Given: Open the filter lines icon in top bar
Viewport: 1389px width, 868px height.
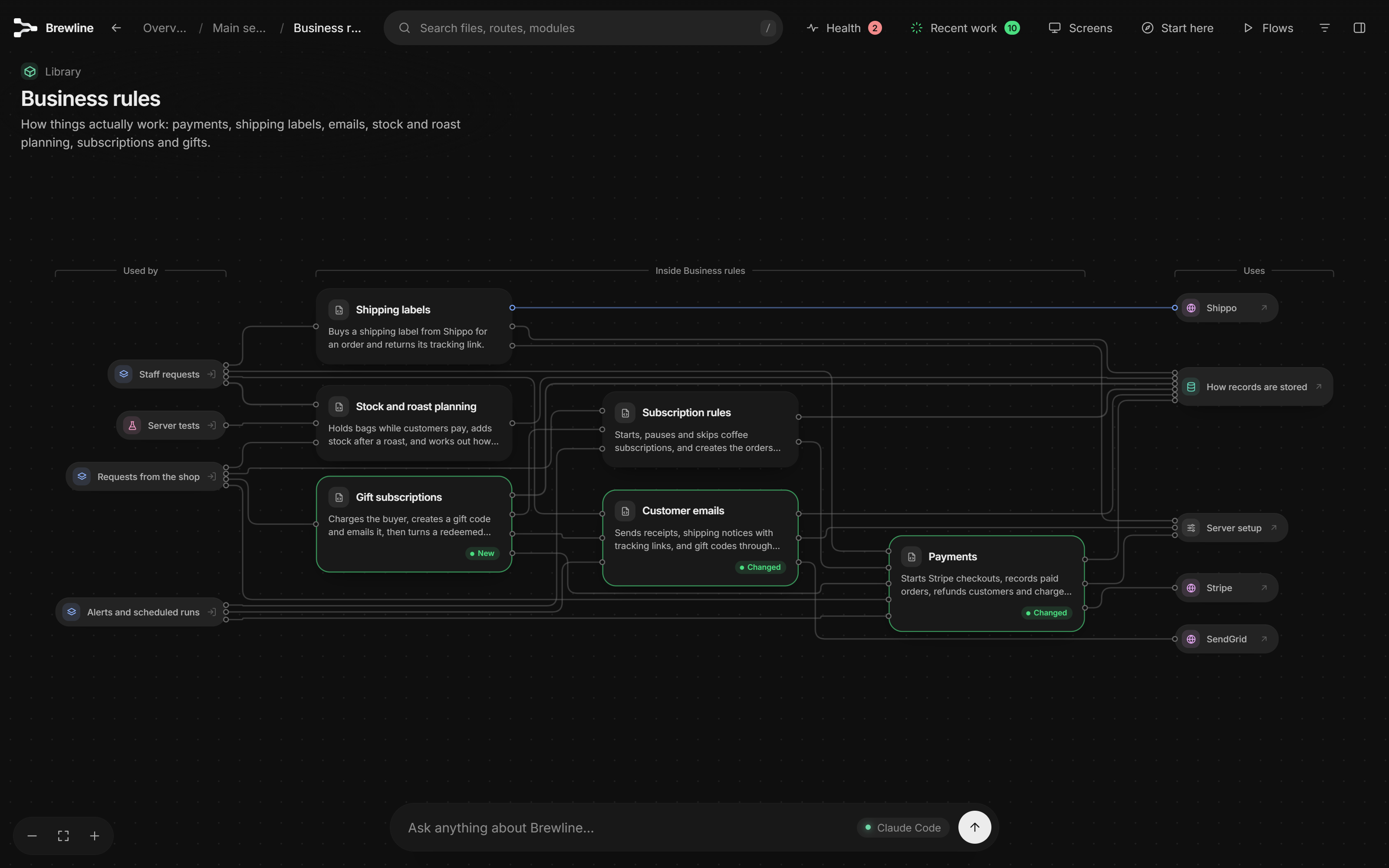Looking at the screenshot, I should (x=1325, y=27).
